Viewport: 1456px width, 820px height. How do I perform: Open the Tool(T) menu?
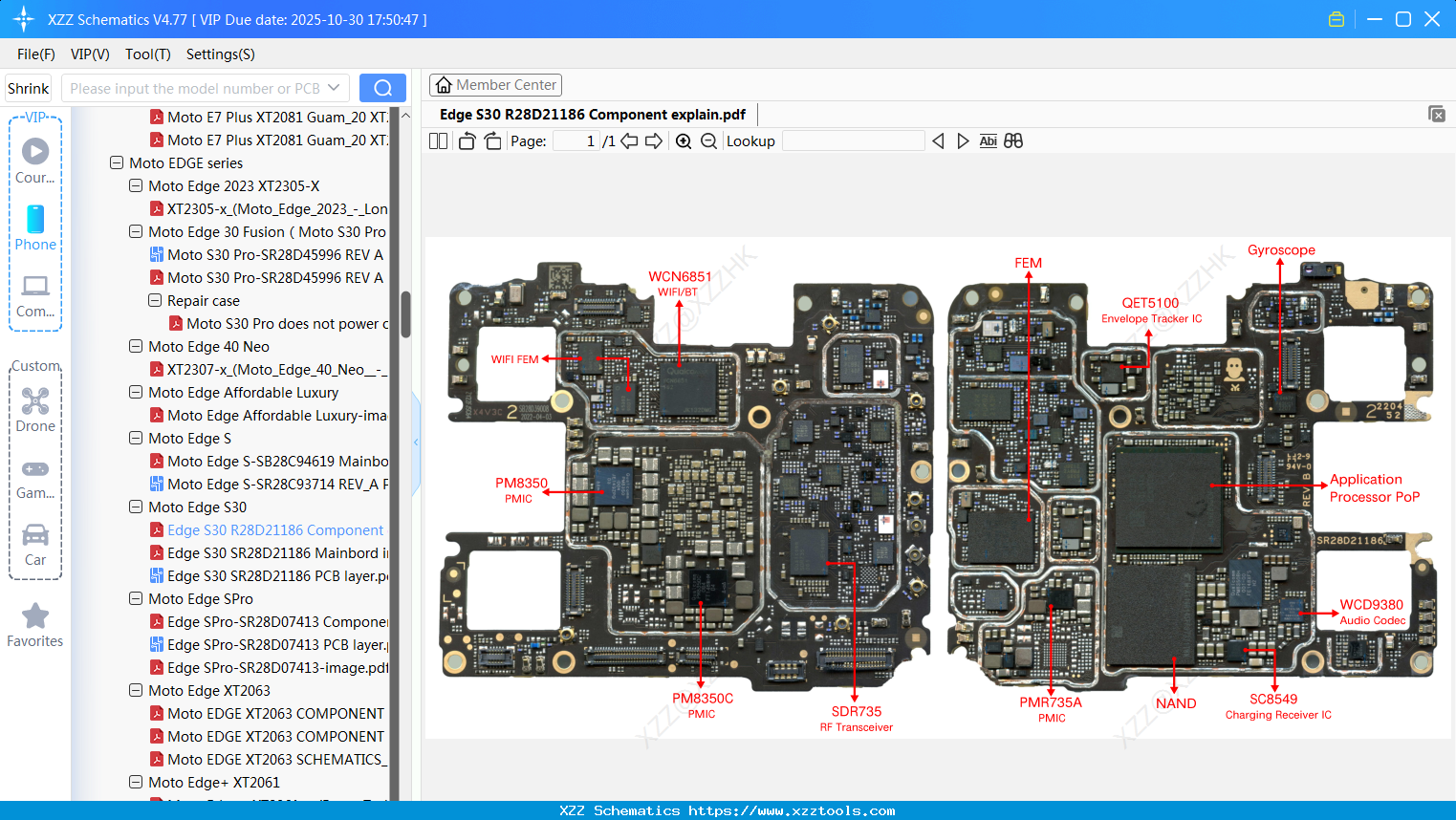point(147,54)
